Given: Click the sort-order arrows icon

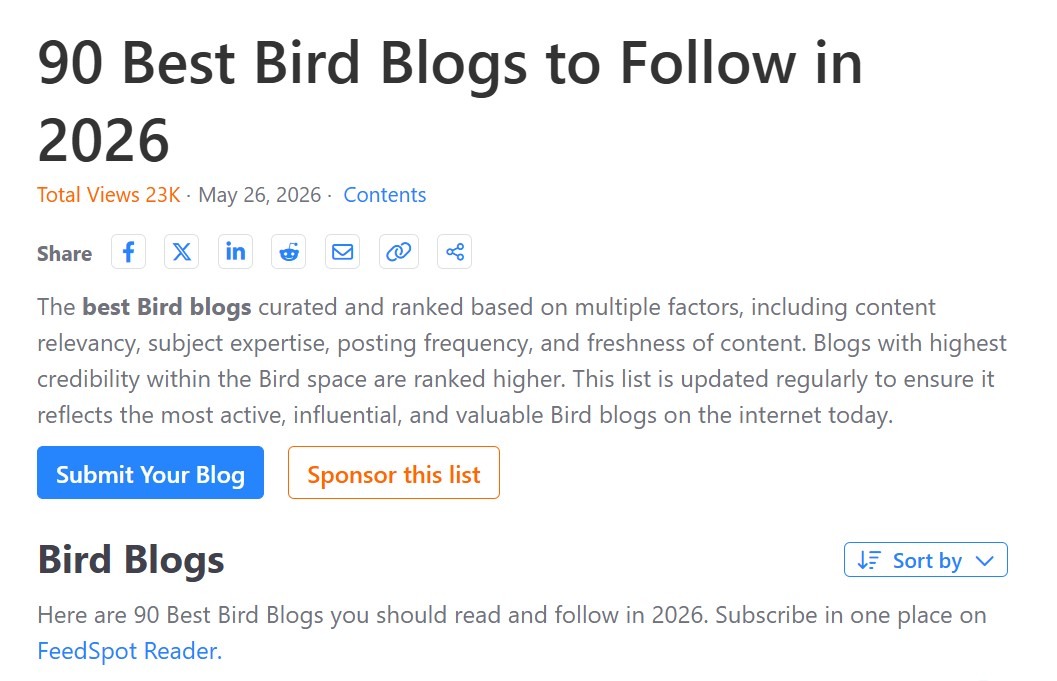Looking at the screenshot, I should click(x=869, y=560).
